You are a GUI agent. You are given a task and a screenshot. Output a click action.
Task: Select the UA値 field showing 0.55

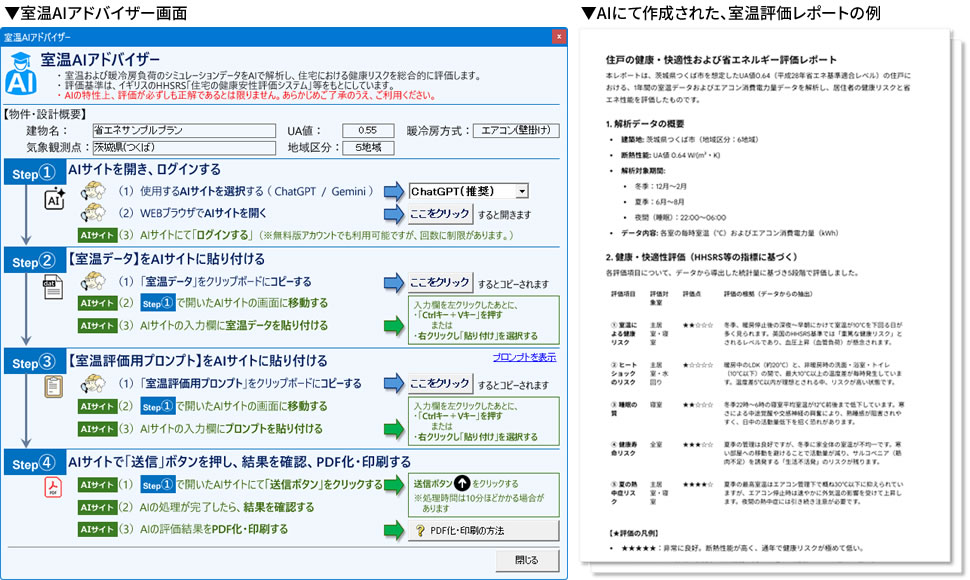(x=366, y=130)
